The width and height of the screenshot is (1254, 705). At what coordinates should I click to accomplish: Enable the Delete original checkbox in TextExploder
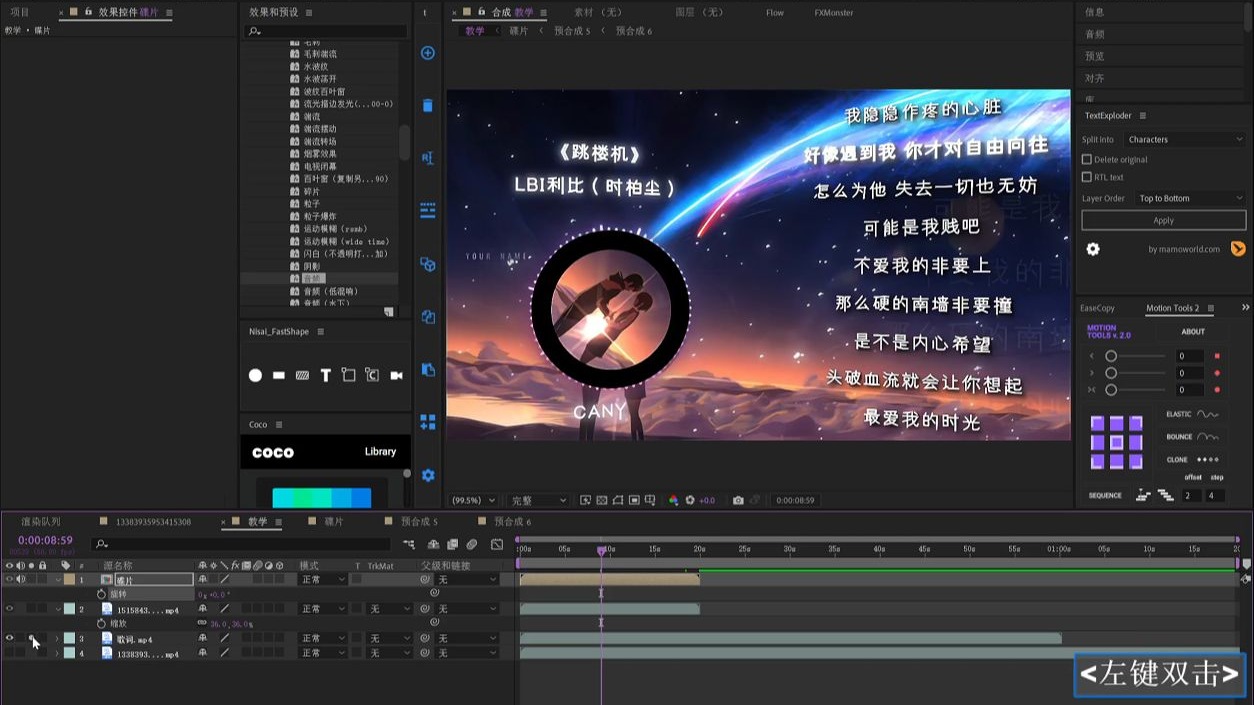[x=1087, y=158]
